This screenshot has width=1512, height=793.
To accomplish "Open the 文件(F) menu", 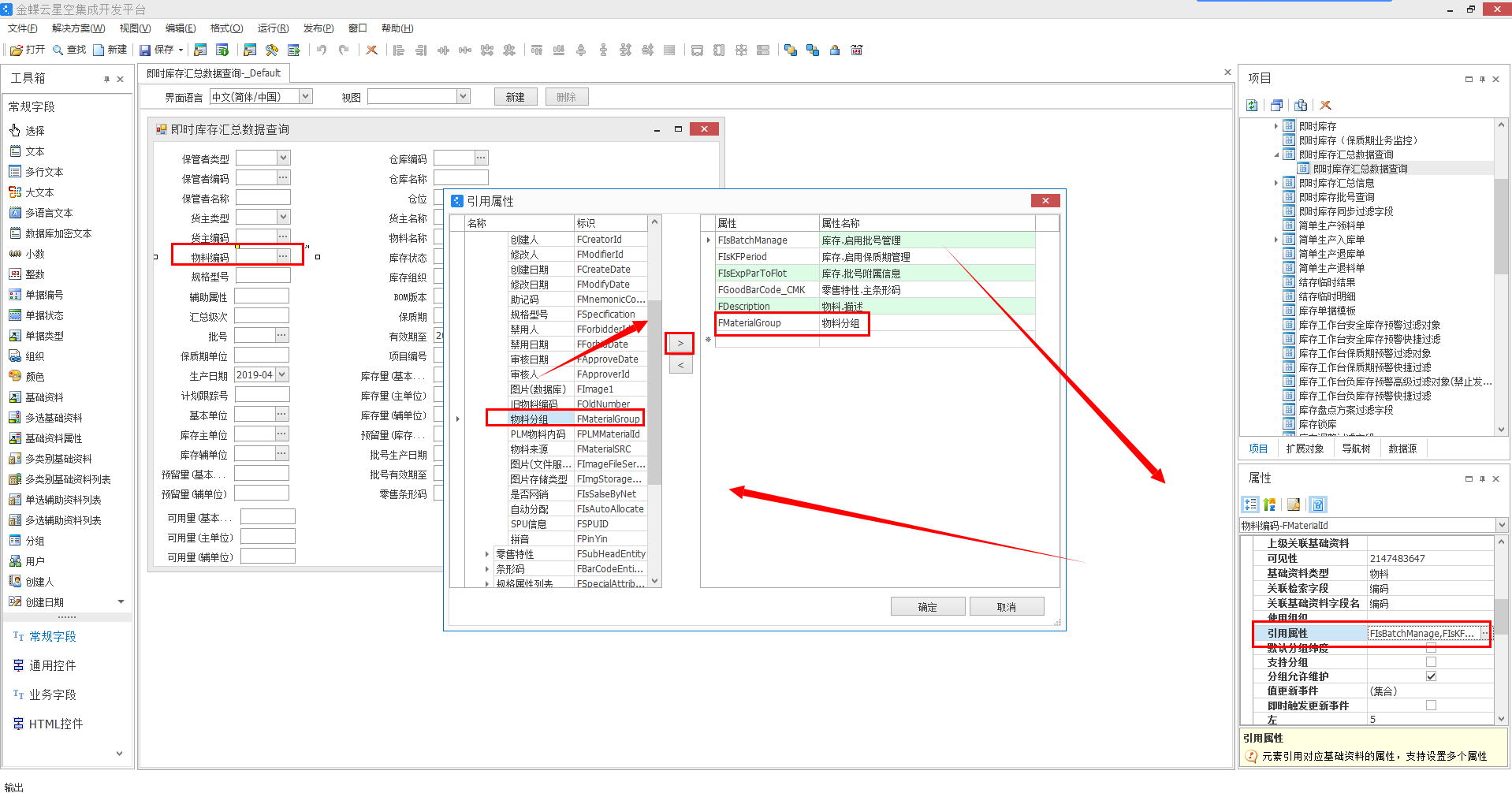I will 22,28.
